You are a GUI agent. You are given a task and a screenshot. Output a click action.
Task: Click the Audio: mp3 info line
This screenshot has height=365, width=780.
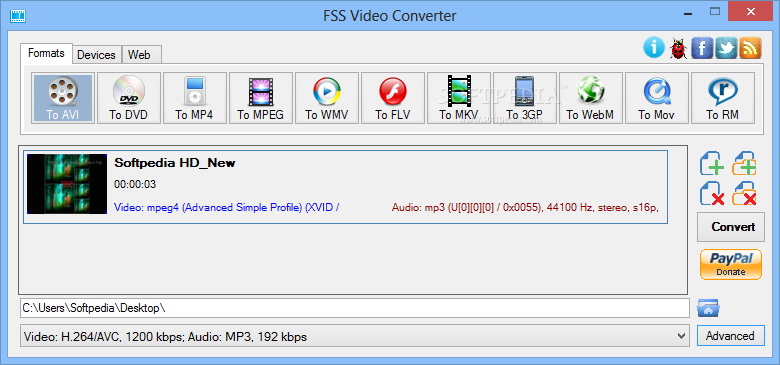pos(525,207)
